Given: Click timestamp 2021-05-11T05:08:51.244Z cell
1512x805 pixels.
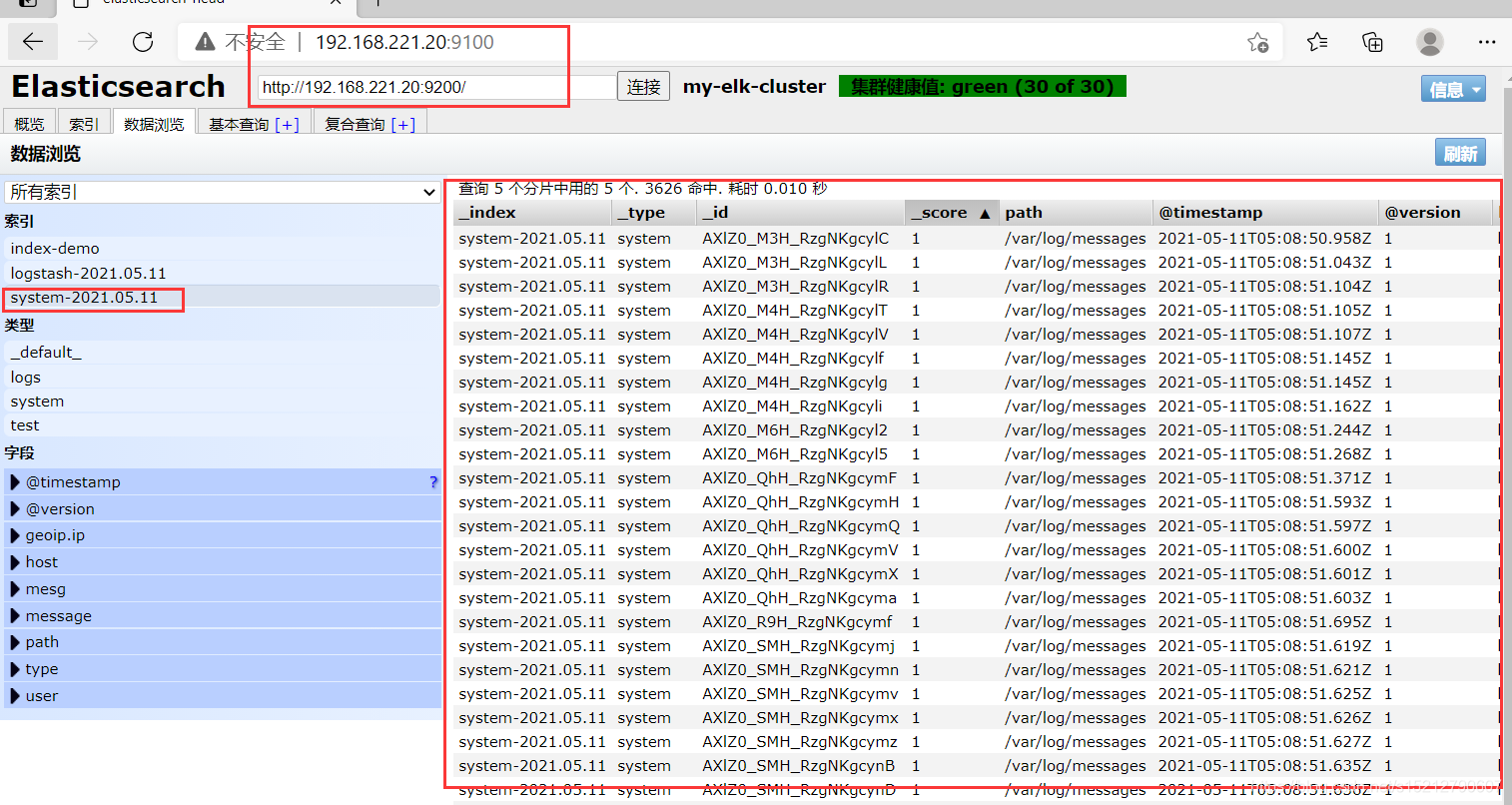Looking at the screenshot, I should 1264,429.
